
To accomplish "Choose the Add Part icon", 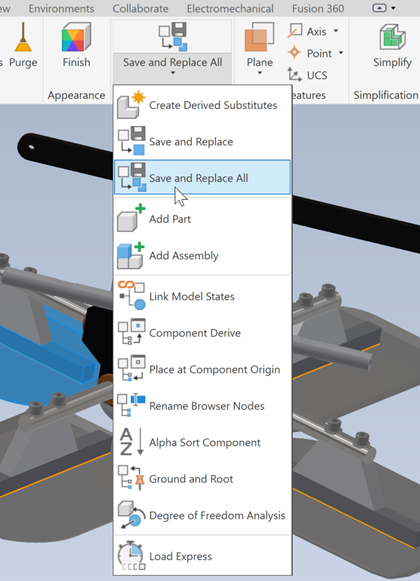I will click(x=131, y=218).
